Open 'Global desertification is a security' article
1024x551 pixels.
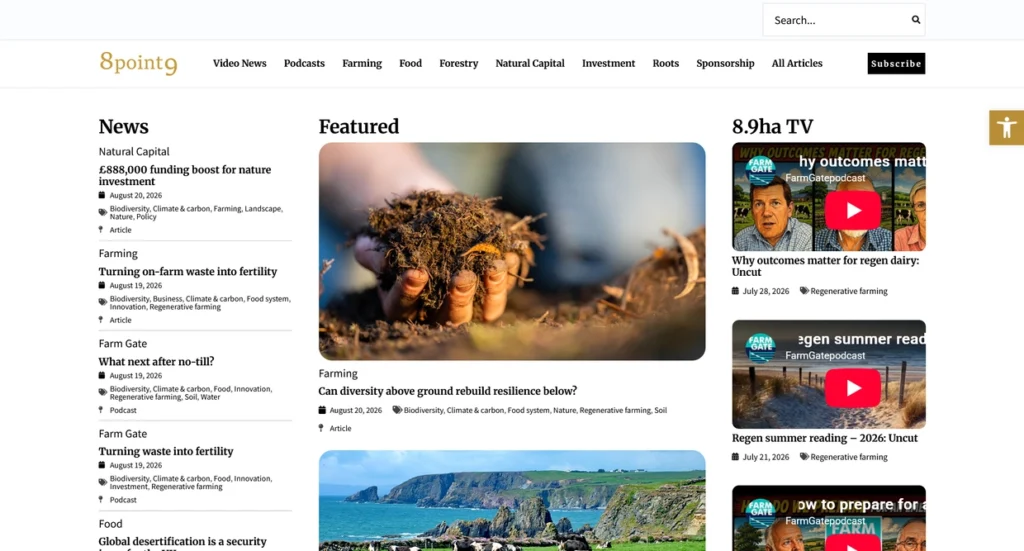[x=183, y=542]
